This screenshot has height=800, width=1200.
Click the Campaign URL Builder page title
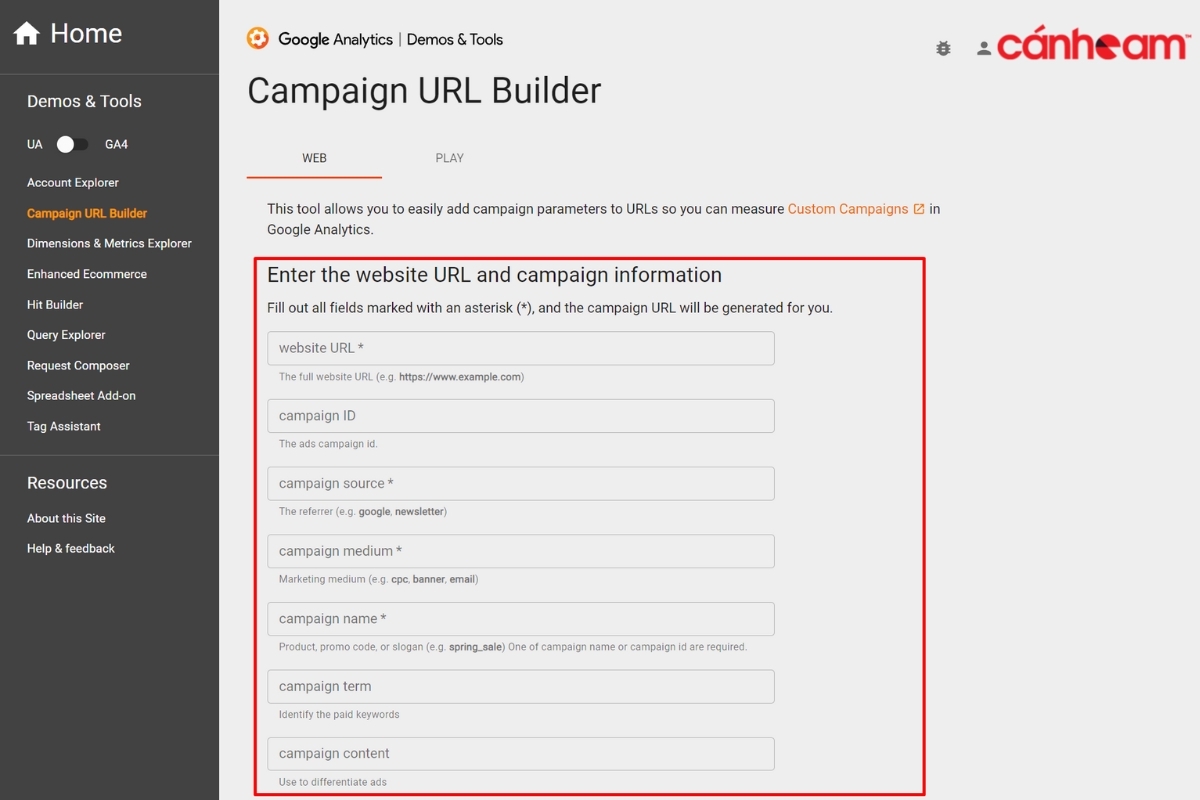coord(424,91)
